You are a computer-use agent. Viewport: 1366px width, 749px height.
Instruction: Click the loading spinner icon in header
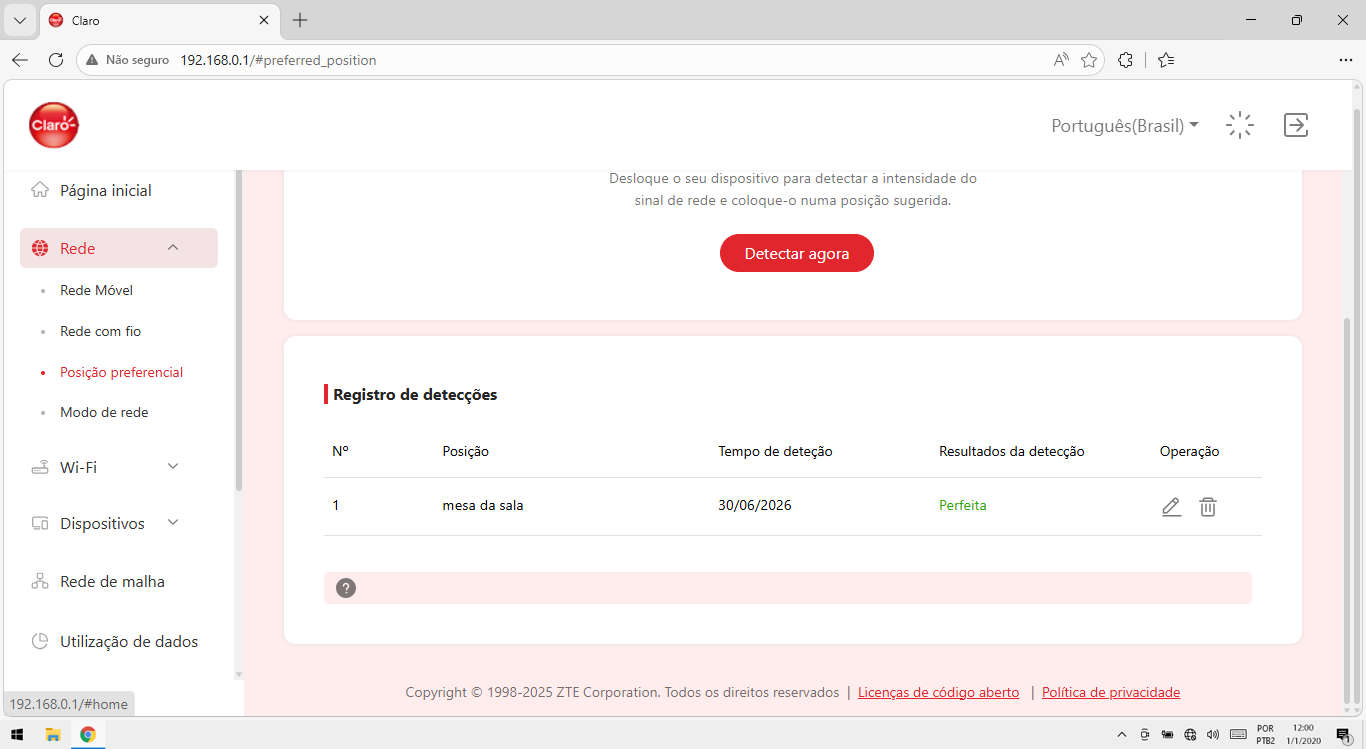(x=1240, y=125)
